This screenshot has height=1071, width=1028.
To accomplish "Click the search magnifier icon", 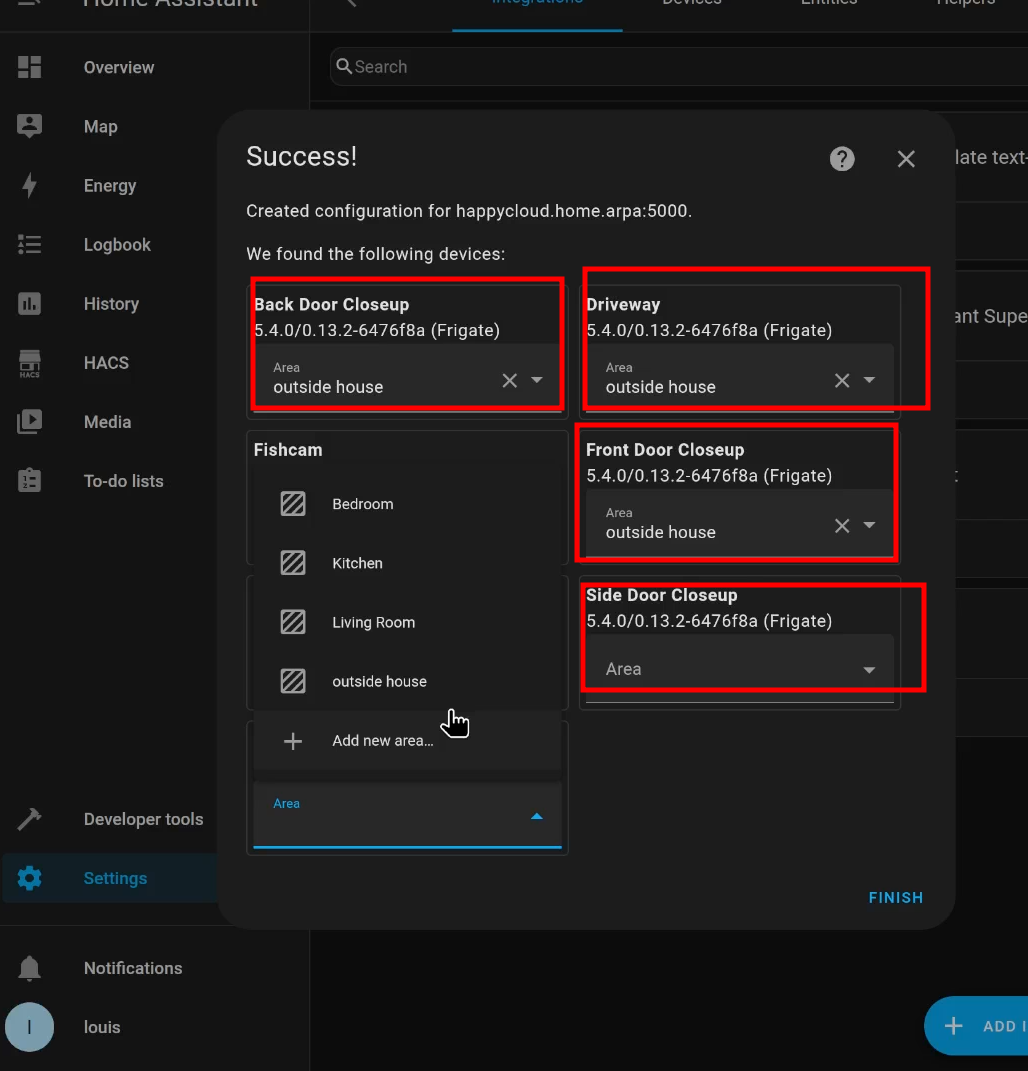I will 344,66.
